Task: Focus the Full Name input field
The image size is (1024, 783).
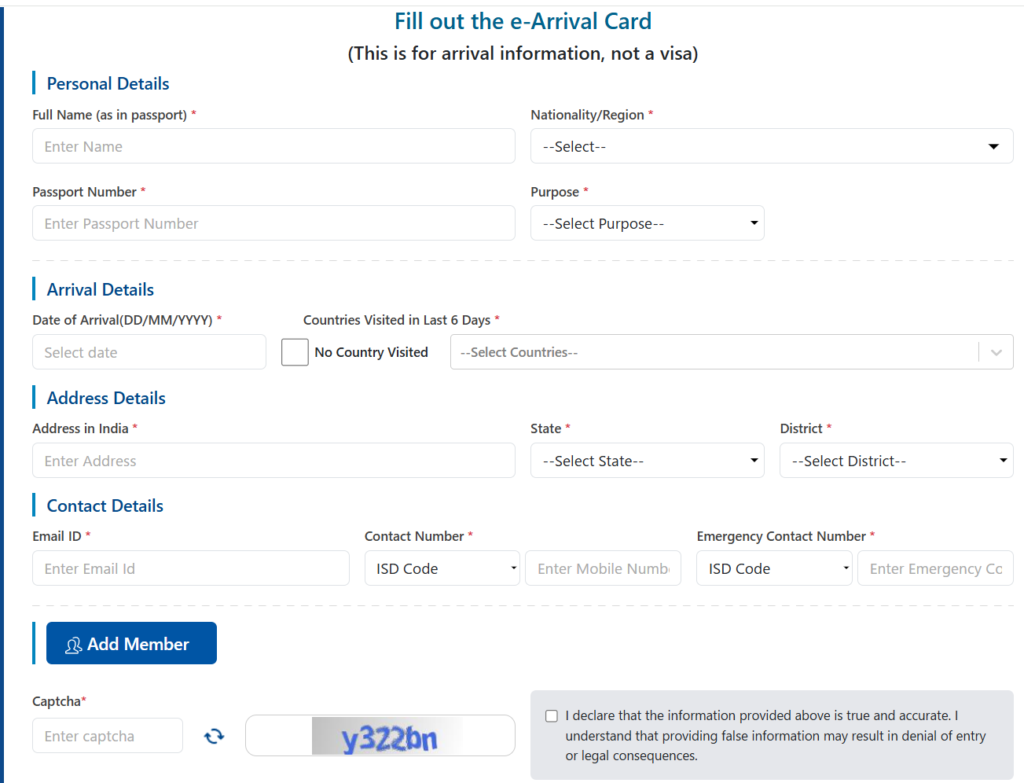Action: [x=273, y=147]
